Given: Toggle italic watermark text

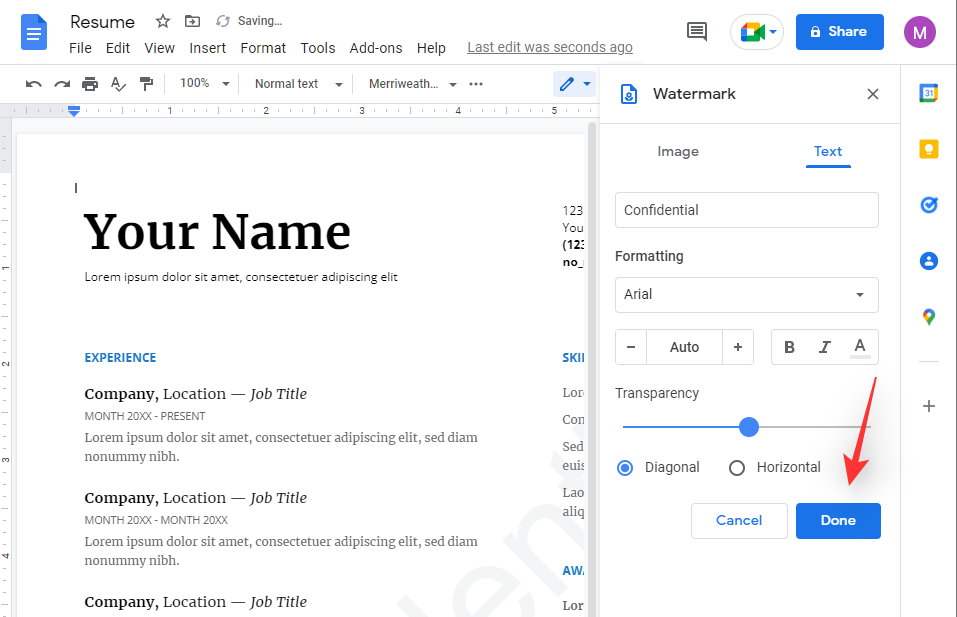Looking at the screenshot, I should tap(825, 347).
